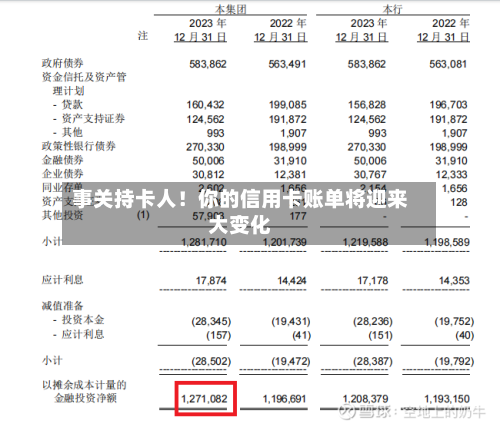Select the value 128 in the 本行 2022 column
500x427 pixels.
click(459, 202)
